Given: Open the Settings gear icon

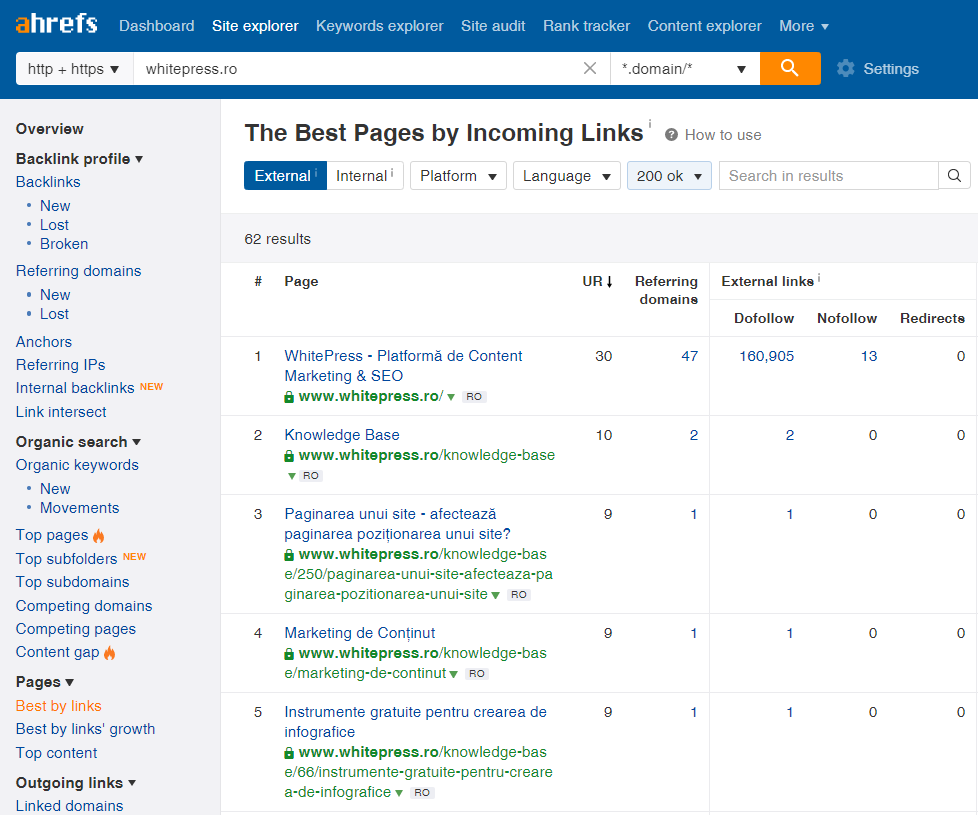Looking at the screenshot, I should [845, 69].
